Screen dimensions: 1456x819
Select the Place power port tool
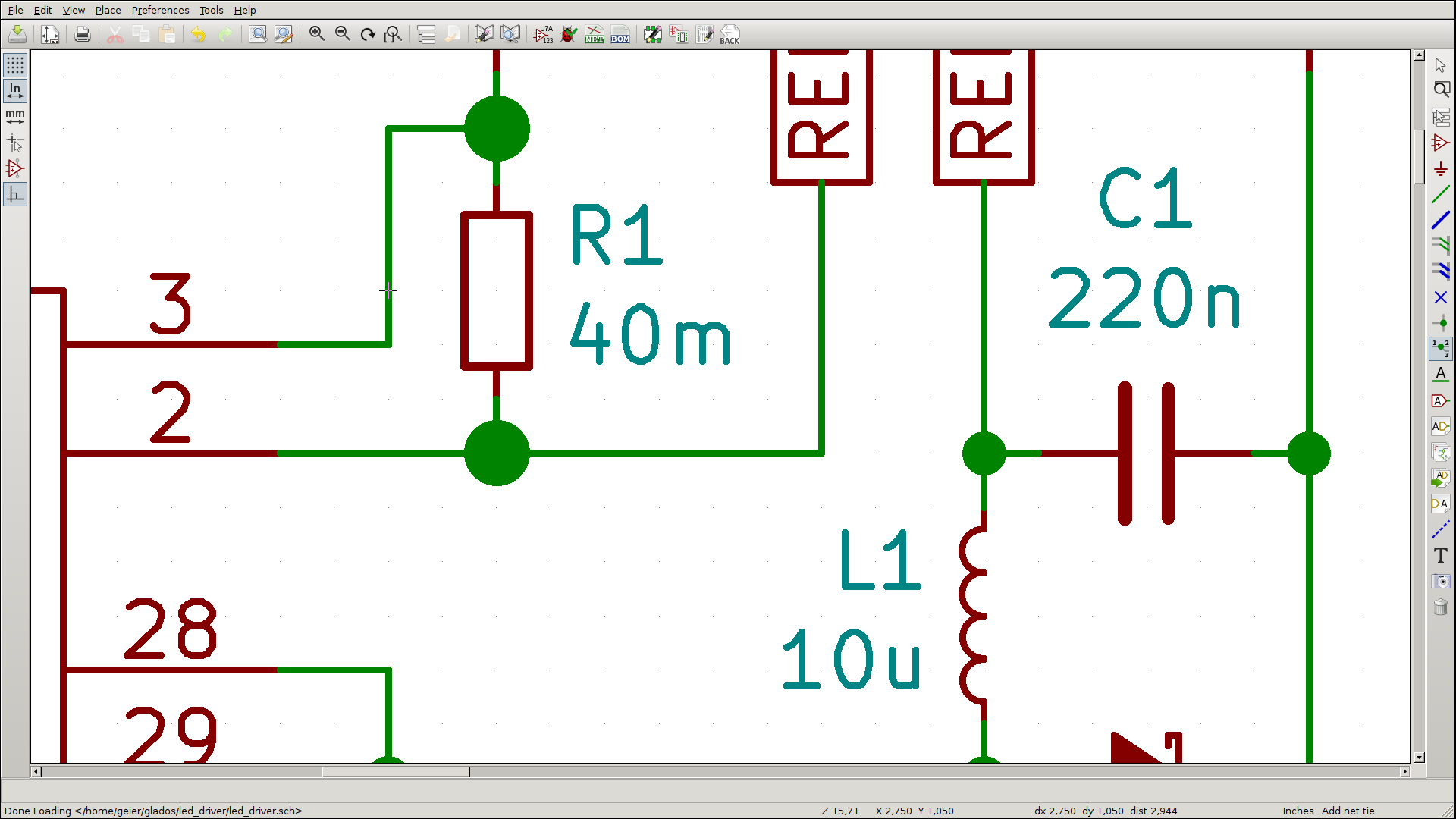1440,168
